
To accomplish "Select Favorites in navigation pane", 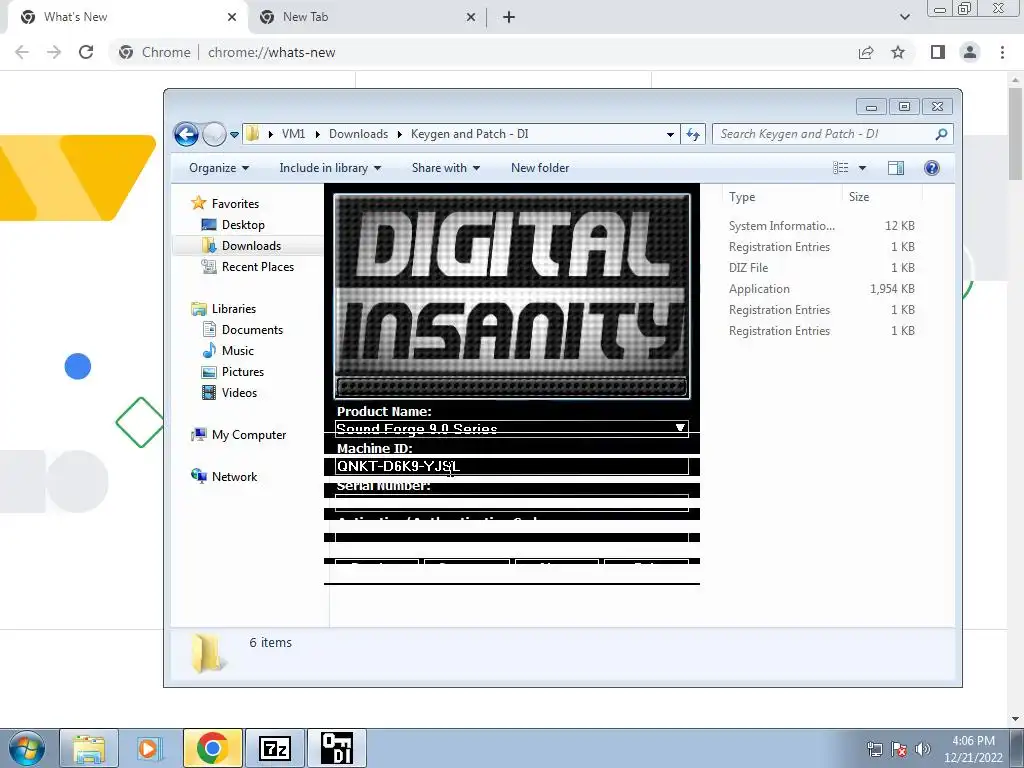I will point(235,204).
